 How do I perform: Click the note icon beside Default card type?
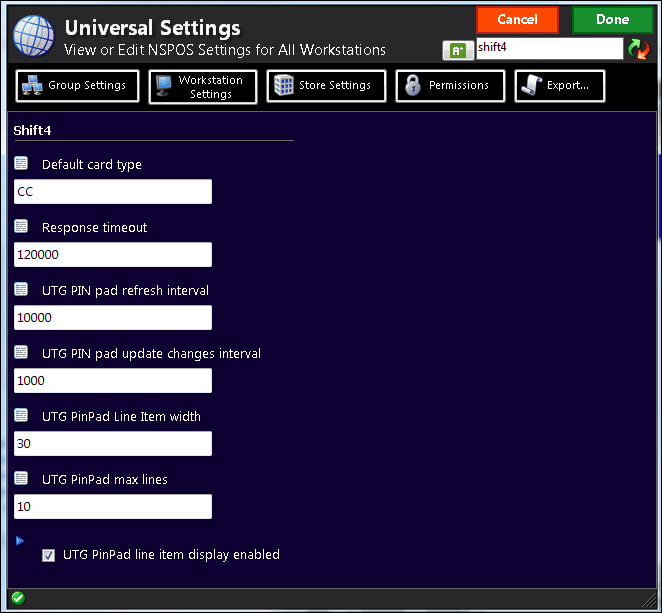21,163
